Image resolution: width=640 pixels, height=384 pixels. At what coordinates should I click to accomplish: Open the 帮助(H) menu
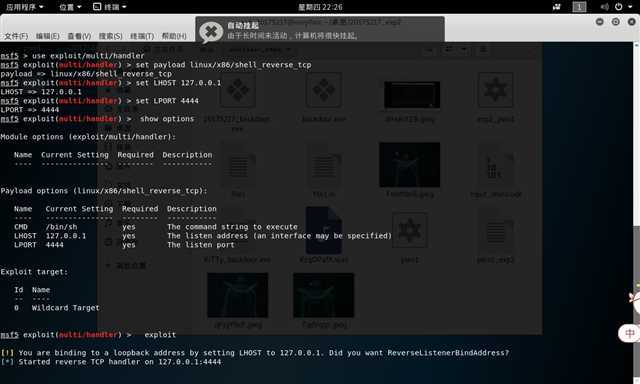pyautogui.click(x=174, y=36)
